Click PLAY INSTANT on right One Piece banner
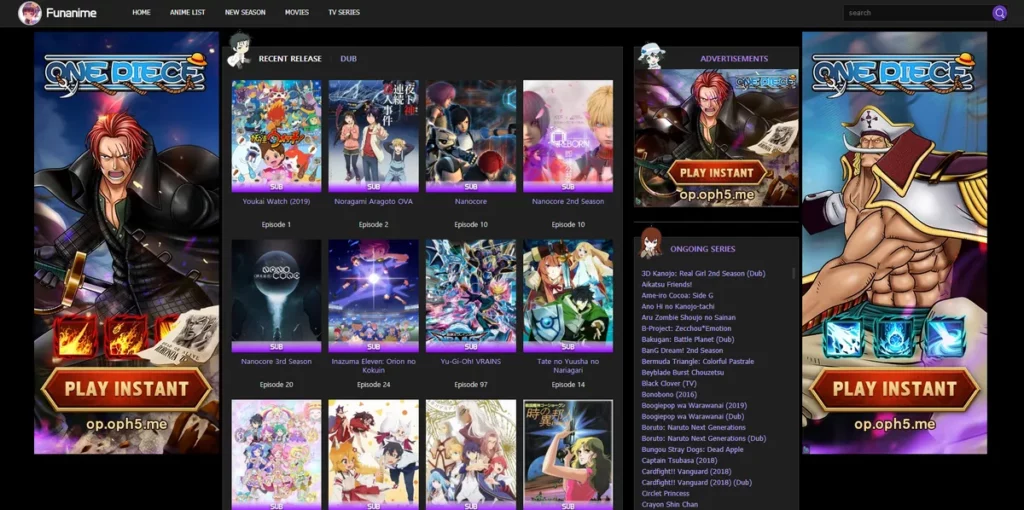This screenshot has height=510, width=1024. click(x=894, y=389)
